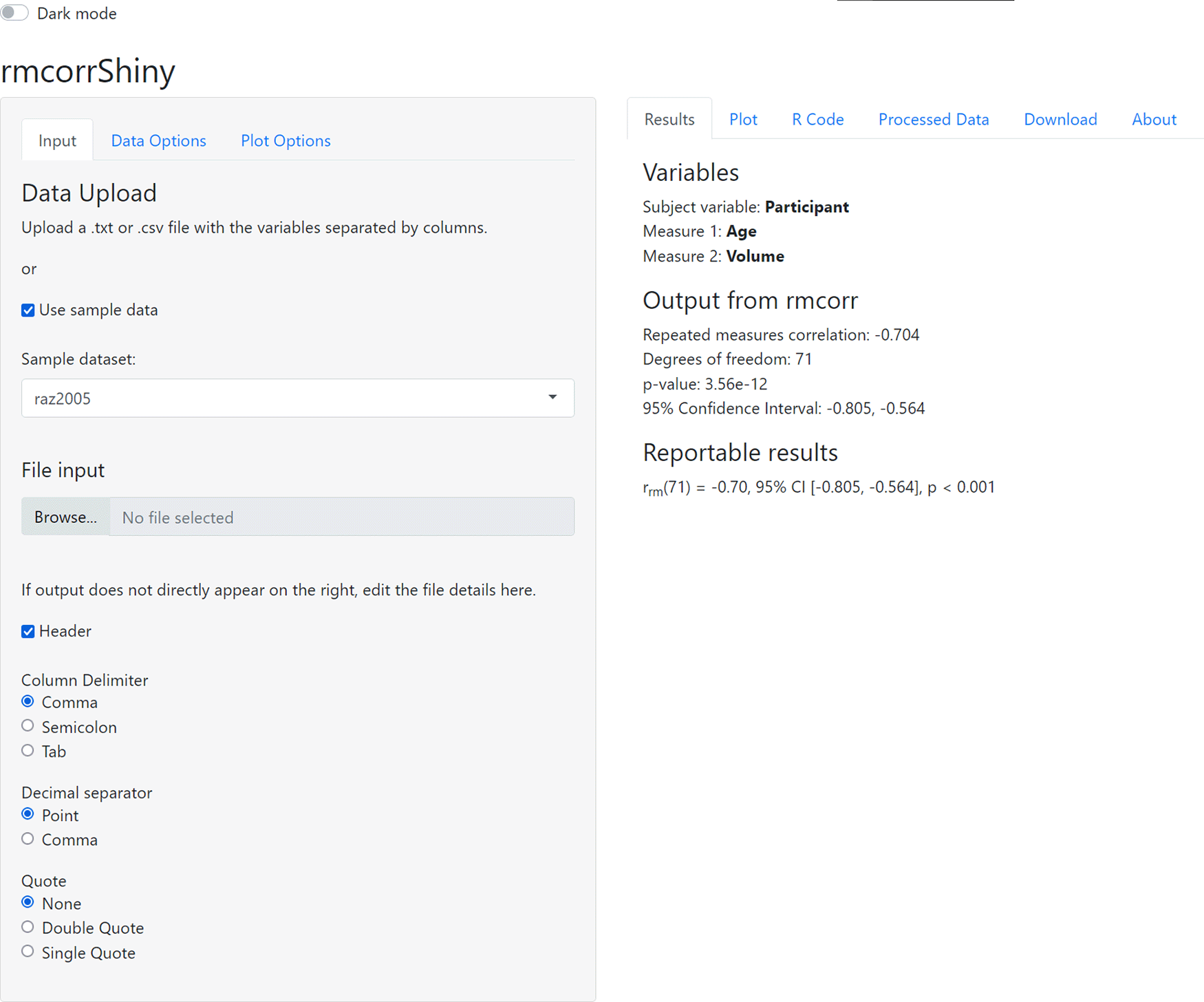Click the Browse... file button
The height and width of the screenshot is (1002, 1204).
click(65, 517)
